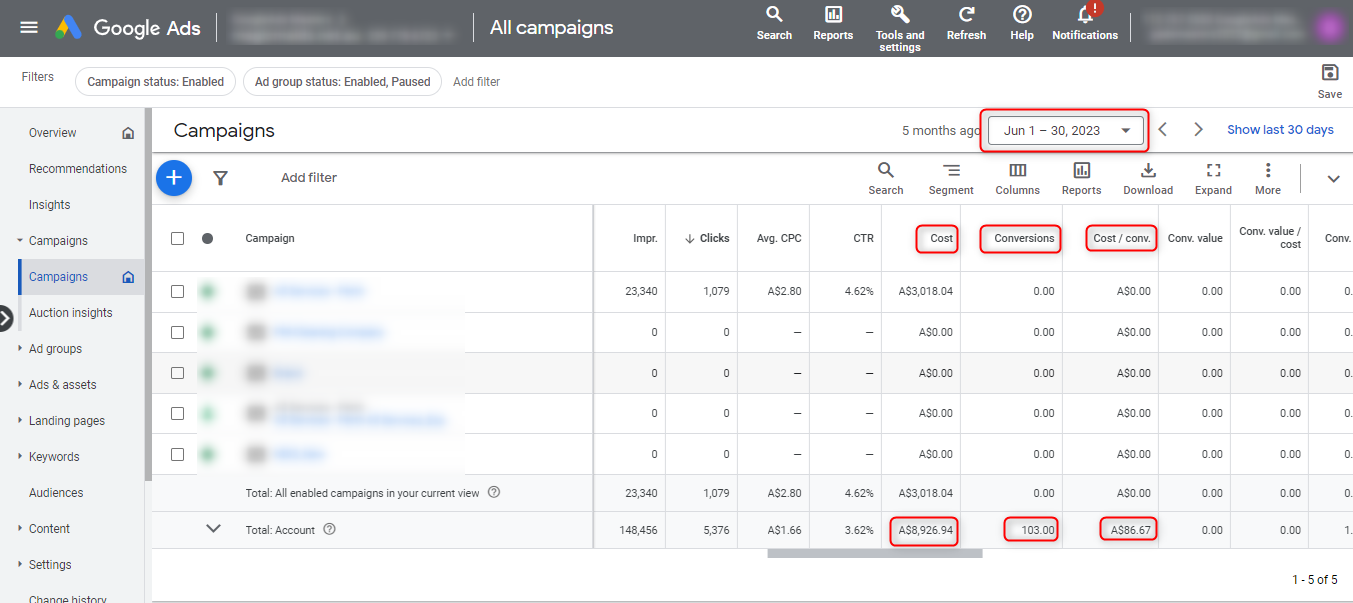Click the table filter funnel icon
This screenshot has height=603, width=1353.
221,178
